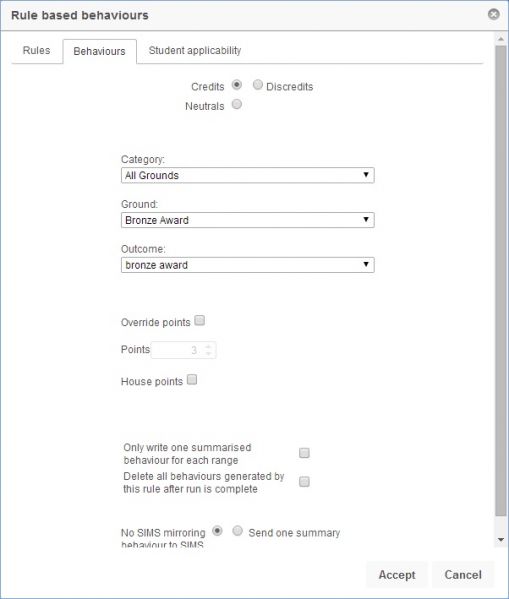Image resolution: width=509 pixels, height=599 pixels.
Task: Select the Discredits radio button
Action: (258, 84)
